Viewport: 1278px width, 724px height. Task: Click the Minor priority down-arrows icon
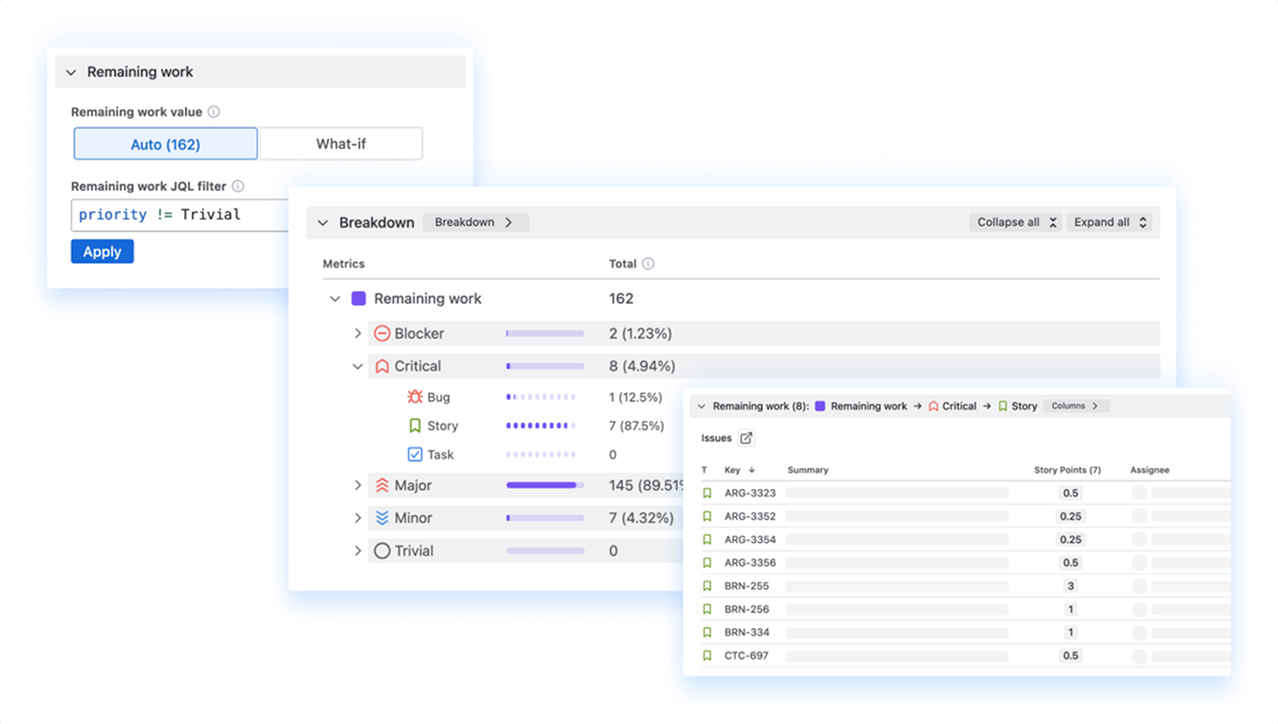[382, 518]
